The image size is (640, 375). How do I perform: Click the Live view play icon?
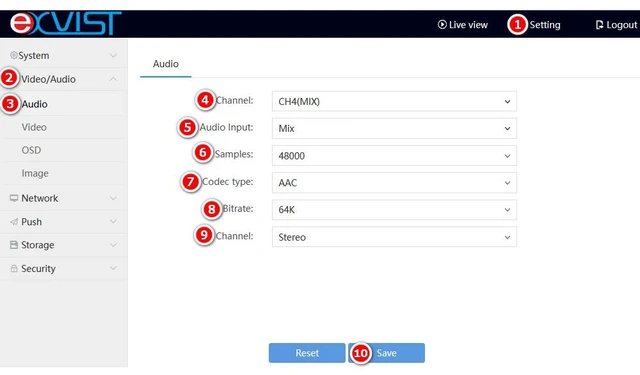(442, 24)
